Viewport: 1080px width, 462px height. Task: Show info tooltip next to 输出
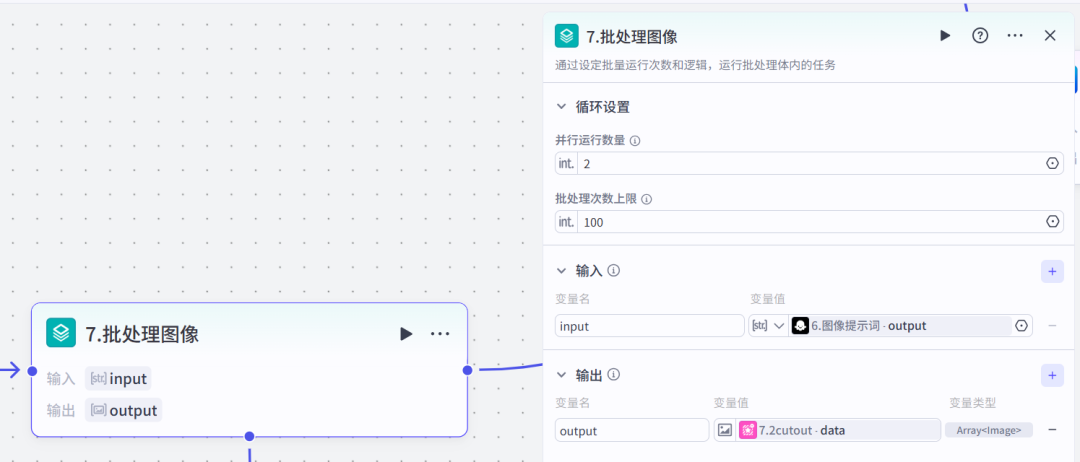click(x=614, y=375)
